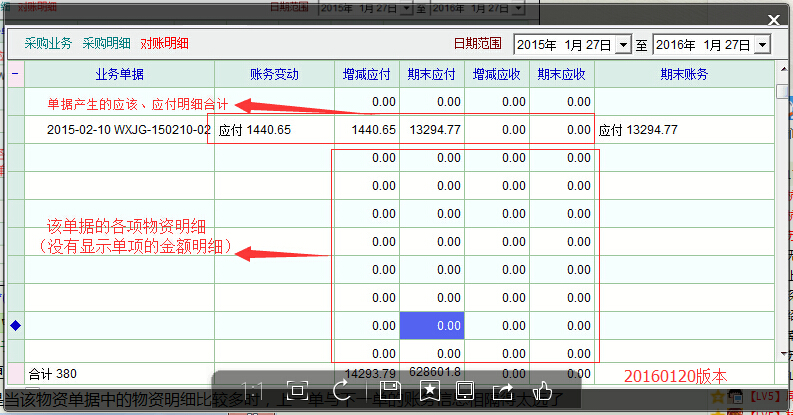Click the 期末应付 column header
The width and height of the screenshot is (793, 415).
(x=432, y=74)
